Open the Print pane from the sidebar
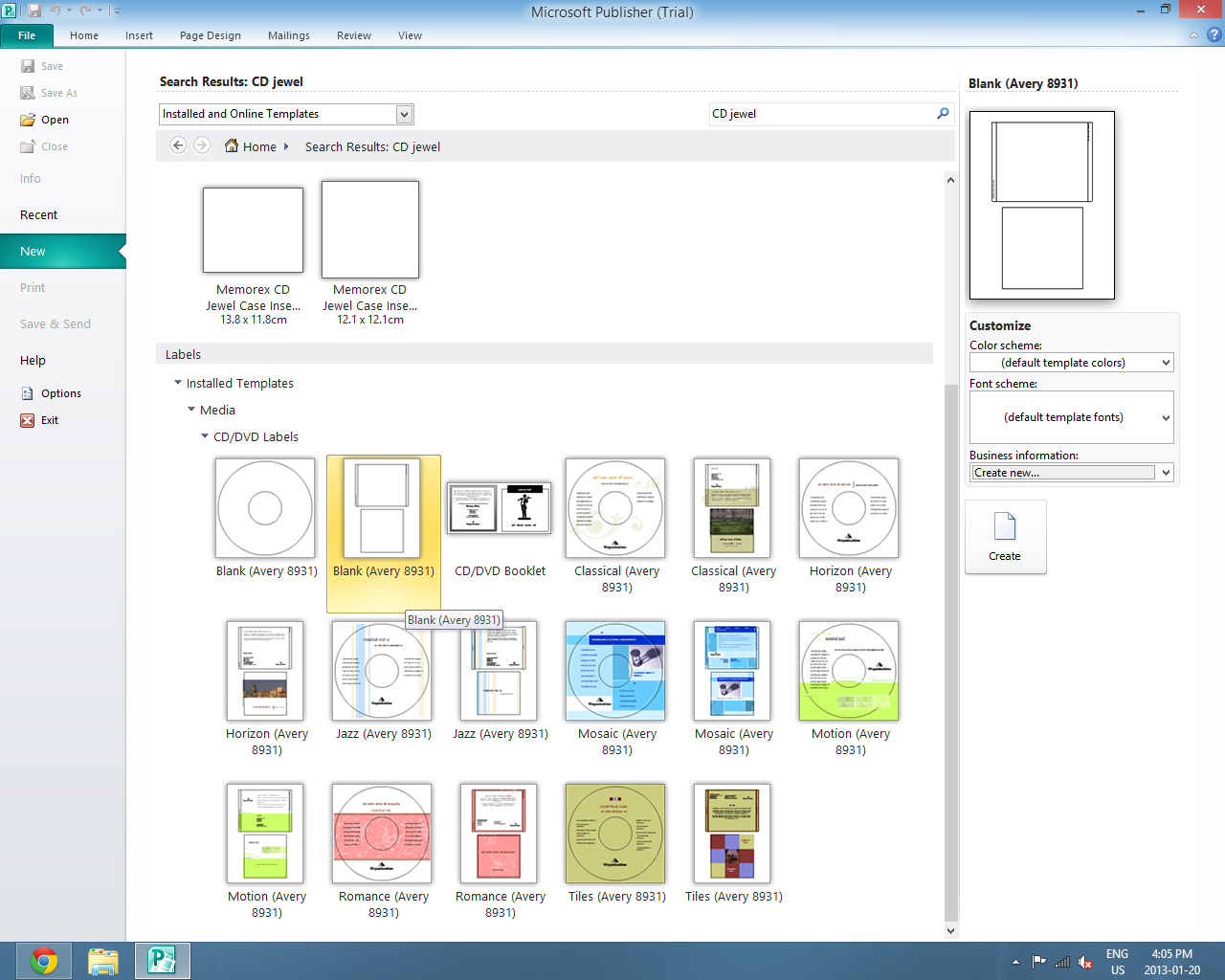 [x=32, y=287]
